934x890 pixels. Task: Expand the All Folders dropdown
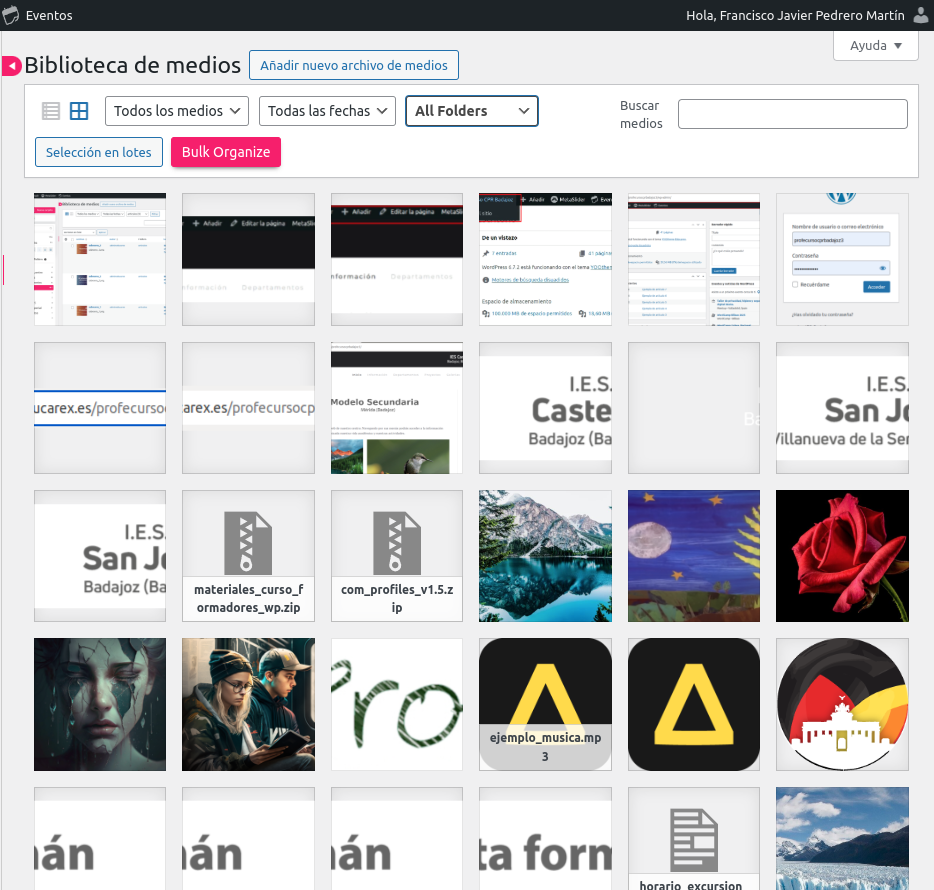click(471, 111)
